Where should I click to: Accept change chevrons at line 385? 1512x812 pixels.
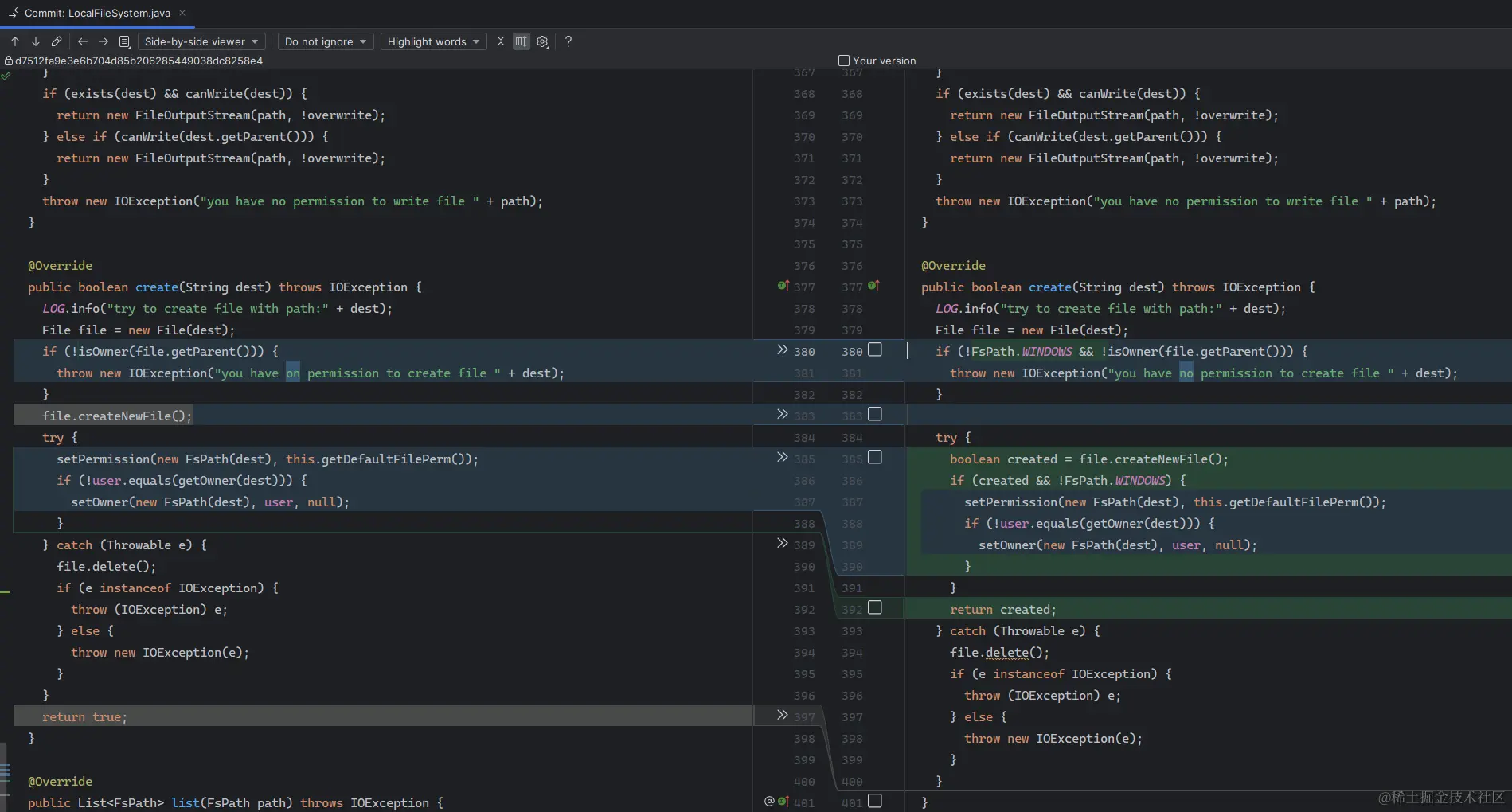(x=783, y=457)
